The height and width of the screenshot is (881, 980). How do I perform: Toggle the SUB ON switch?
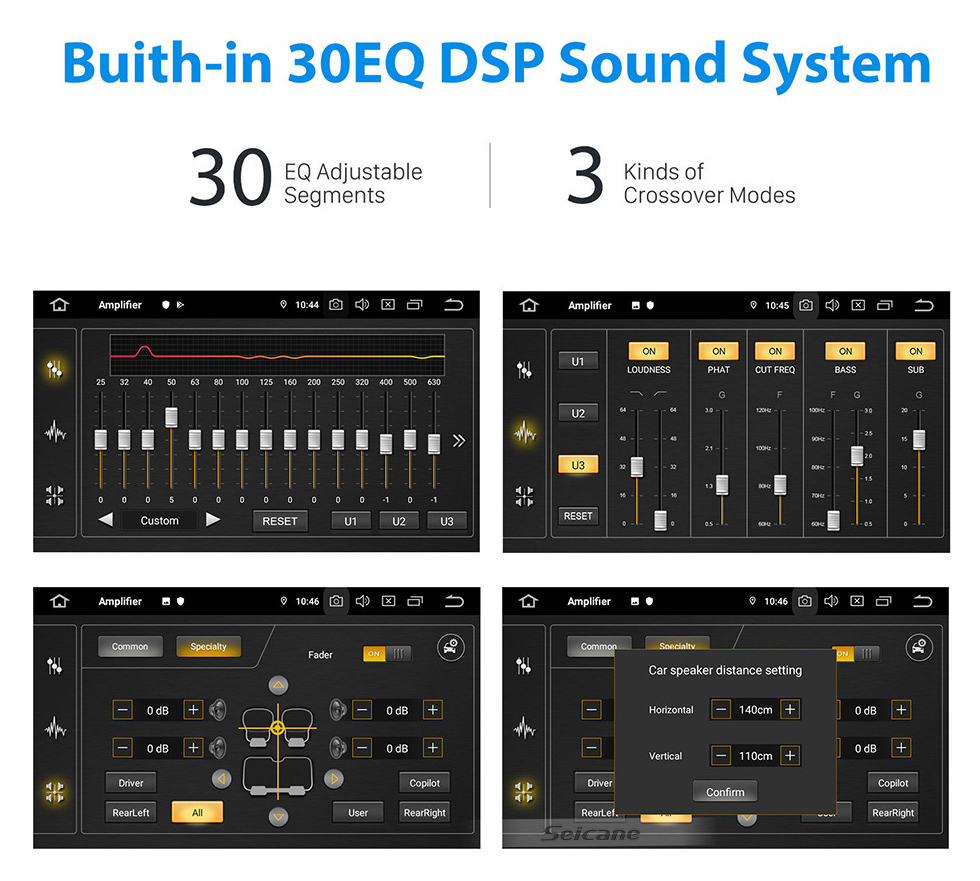pyautogui.click(x=916, y=351)
